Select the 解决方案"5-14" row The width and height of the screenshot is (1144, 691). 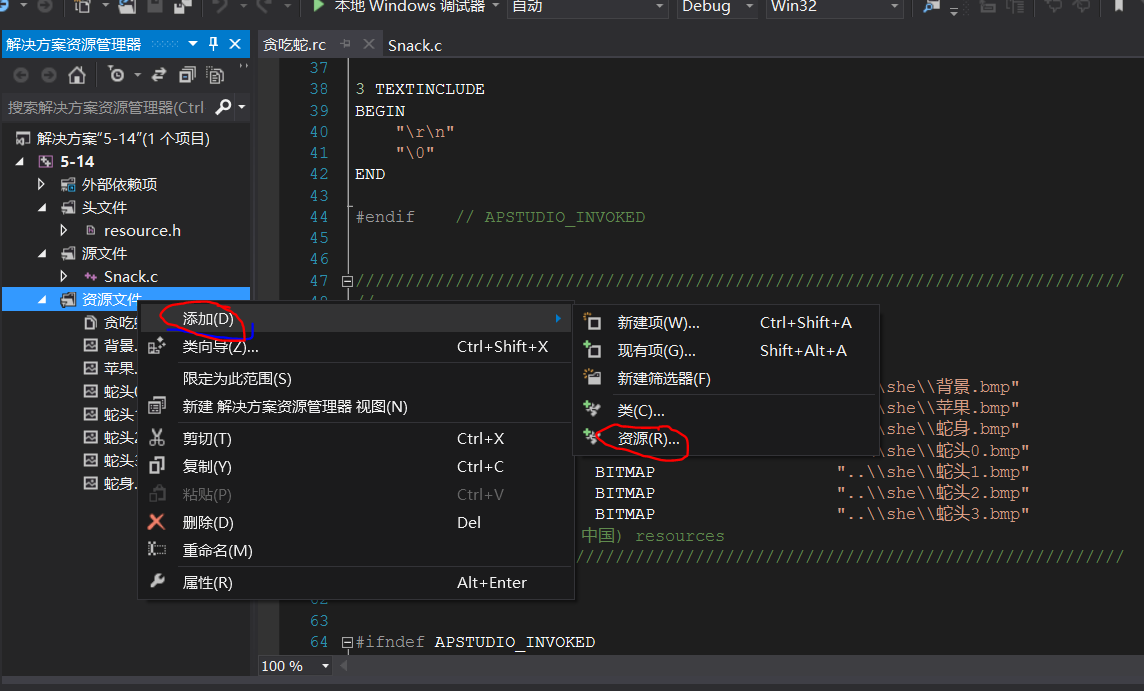pyautogui.click(x=123, y=139)
